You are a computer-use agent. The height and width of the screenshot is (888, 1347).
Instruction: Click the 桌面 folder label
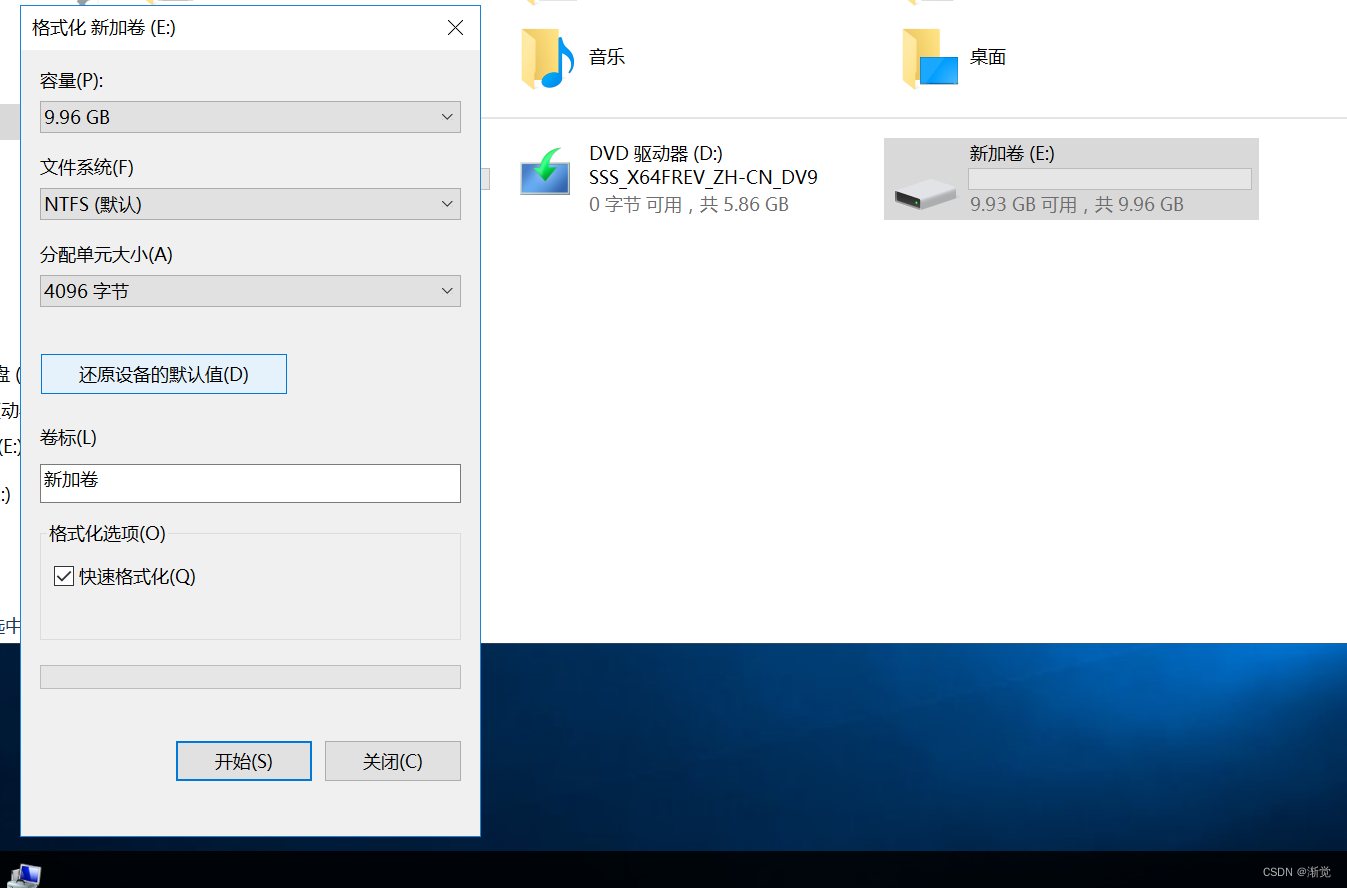coord(987,57)
